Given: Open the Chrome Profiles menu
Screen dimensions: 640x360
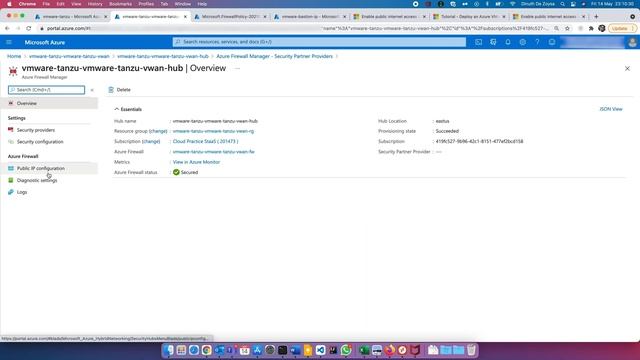Looking at the screenshot, I should point(146,4).
